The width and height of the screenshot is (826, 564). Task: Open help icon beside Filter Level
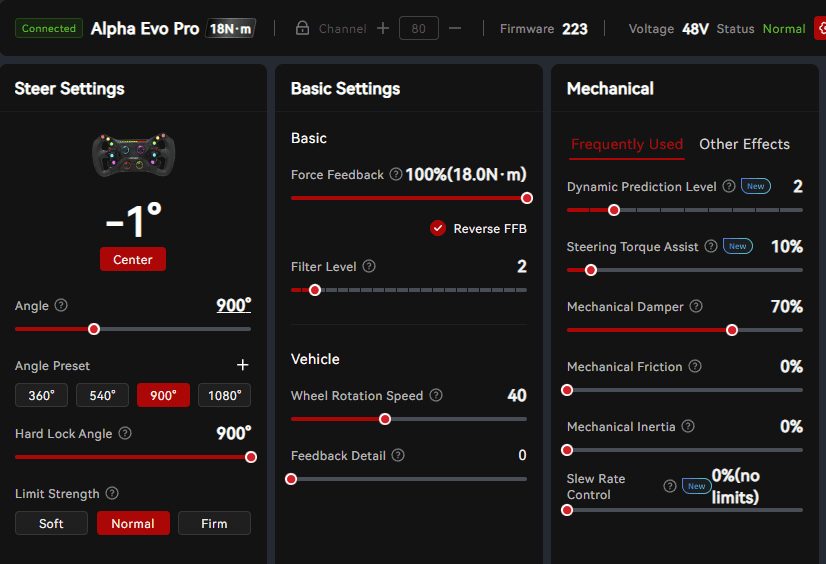[369, 266]
